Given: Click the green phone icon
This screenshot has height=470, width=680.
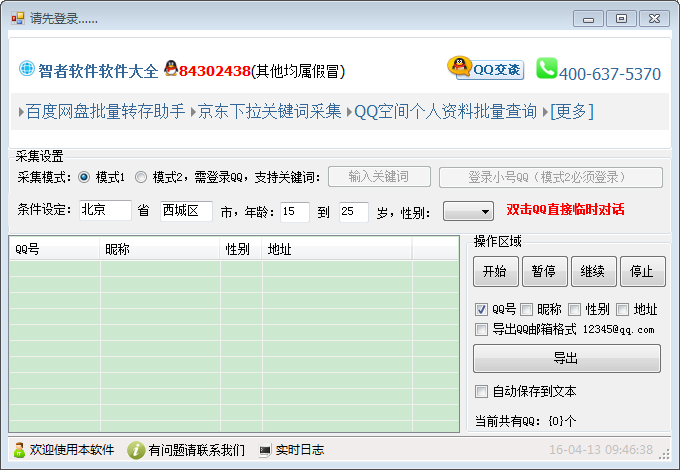Looking at the screenshot, I should pyautogui.click(x=546, y=68).
